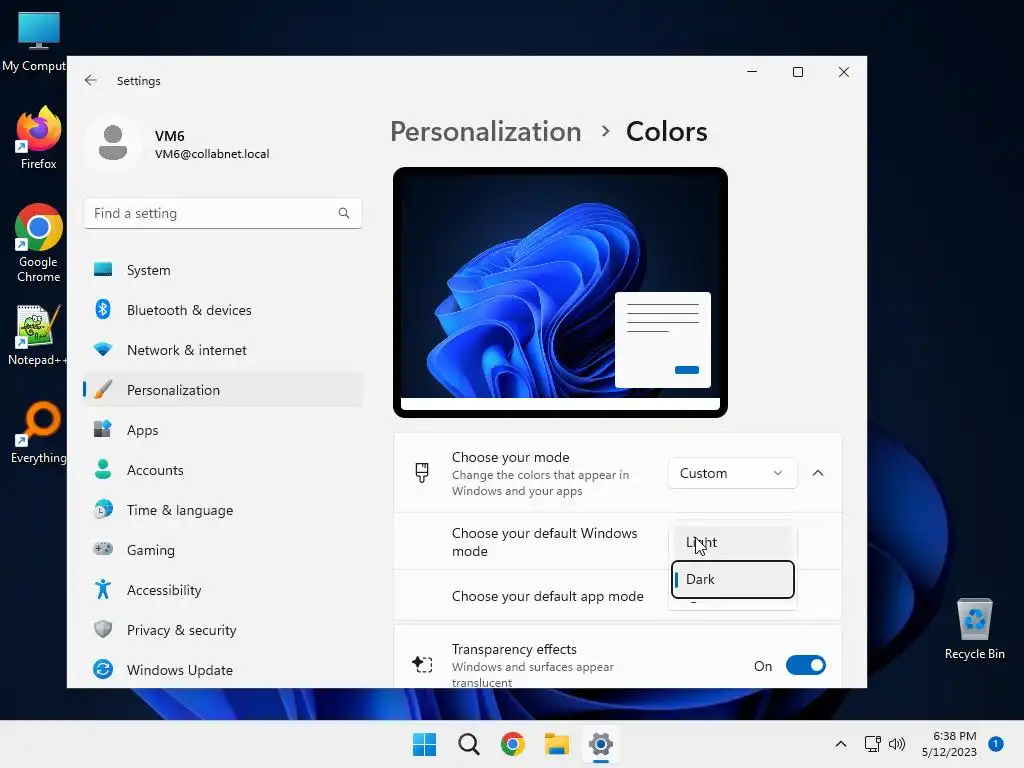
Task: Open Gaming settings category
Action: click(223, 549)
